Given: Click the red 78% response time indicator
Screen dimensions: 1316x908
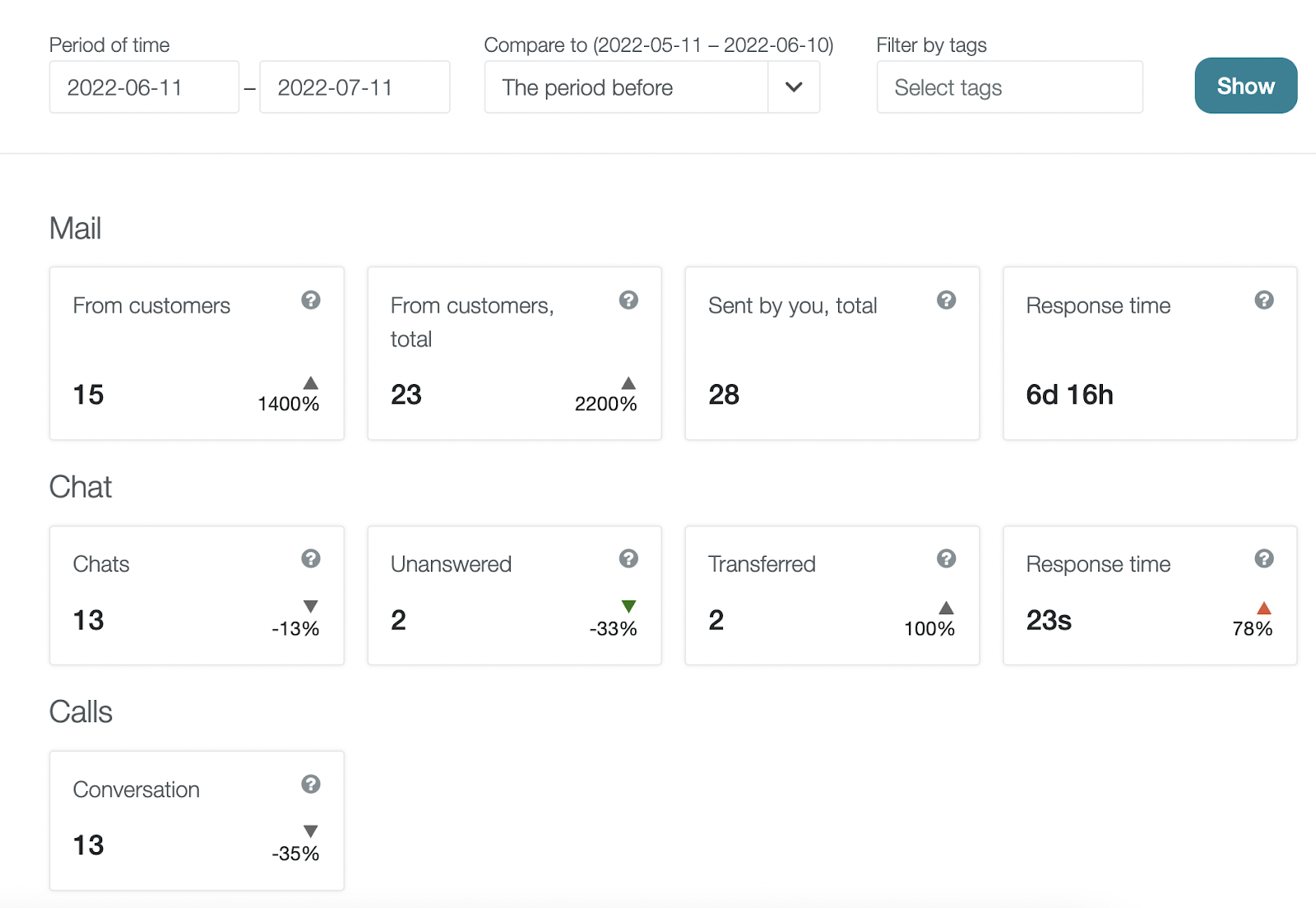Looking at the screenshot, I should point(1264,608).
